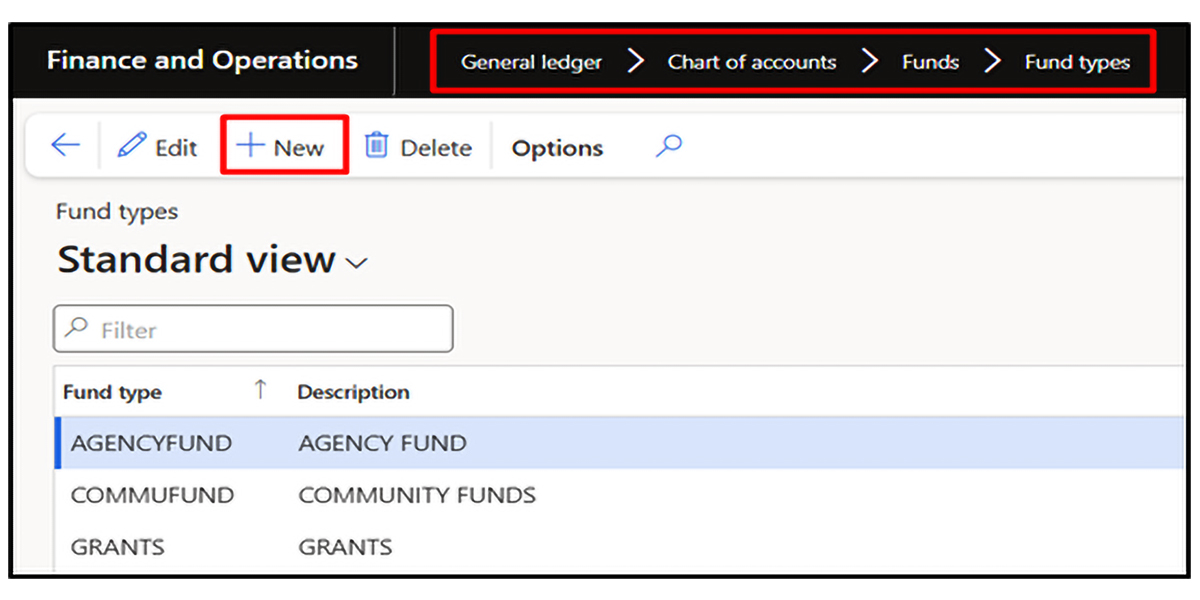Navigate to General ledger in the breadcrumb
Screen dimensions: 1200x600
point(530,61)
